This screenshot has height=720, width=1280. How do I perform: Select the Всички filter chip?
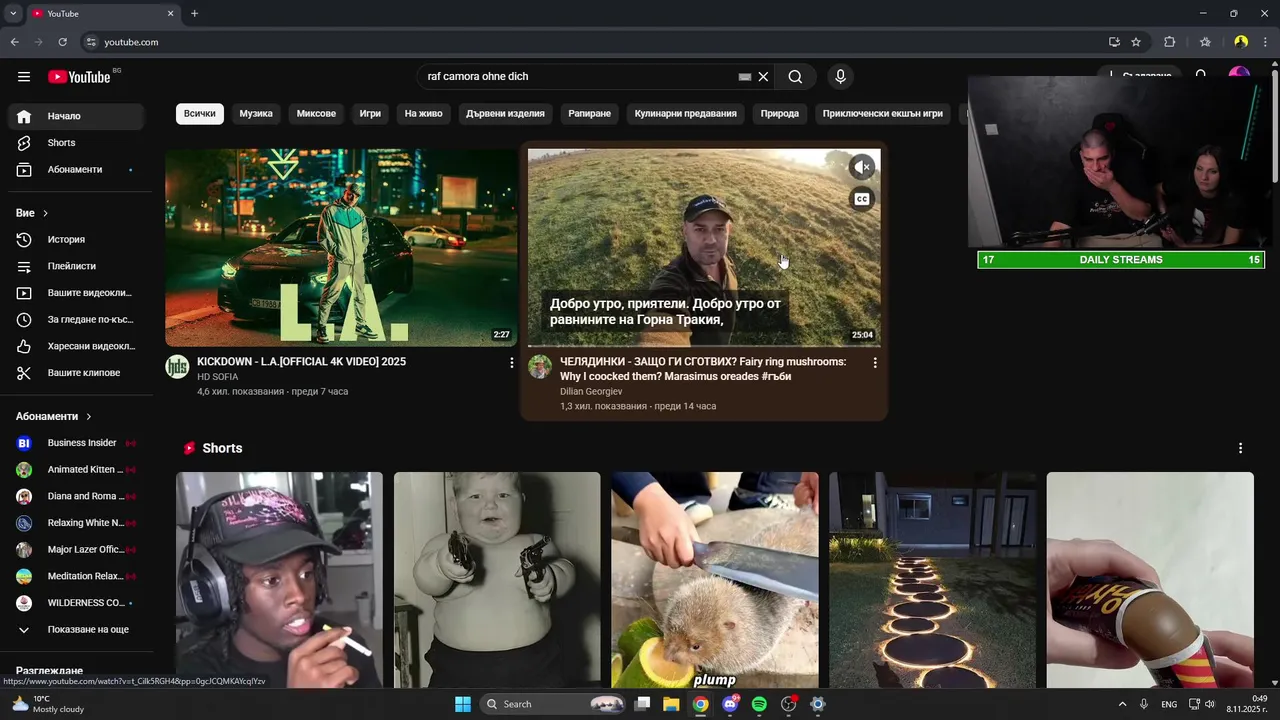200,114
